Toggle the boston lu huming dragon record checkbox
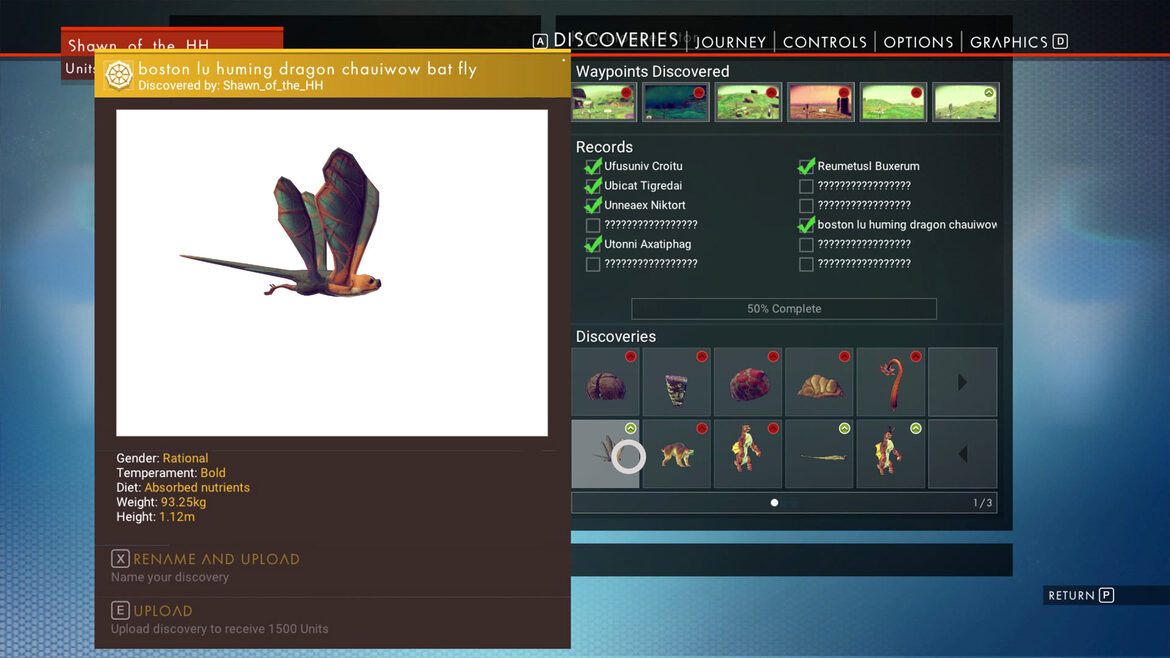Image resolution: width=1170 pixels, height=658 pixels. pyautogui.click(x=806, y=225)
